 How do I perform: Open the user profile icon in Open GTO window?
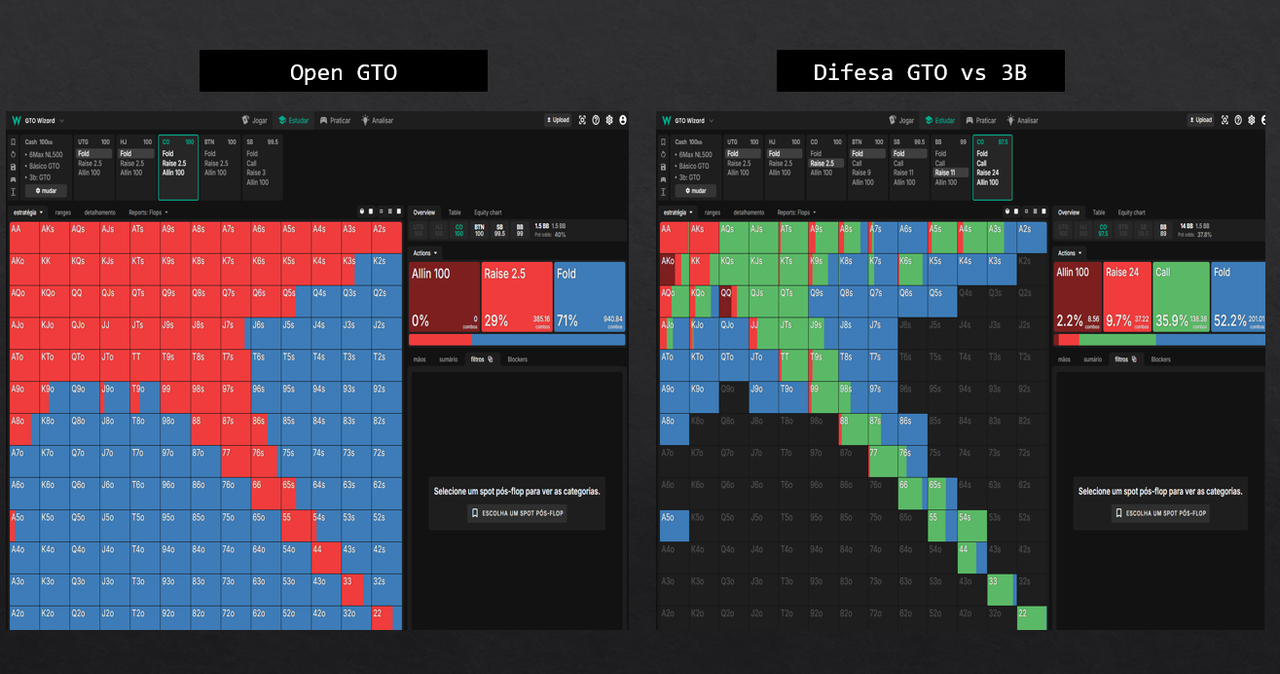pos(623,120)
